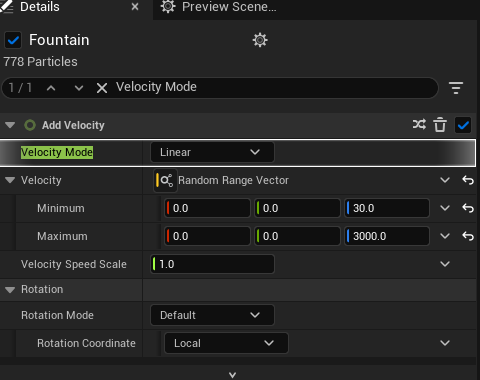Click the randomize shuffle icon on Add Velocity
Viewport: 480px width, 380px height.
(x=419, y=125)
